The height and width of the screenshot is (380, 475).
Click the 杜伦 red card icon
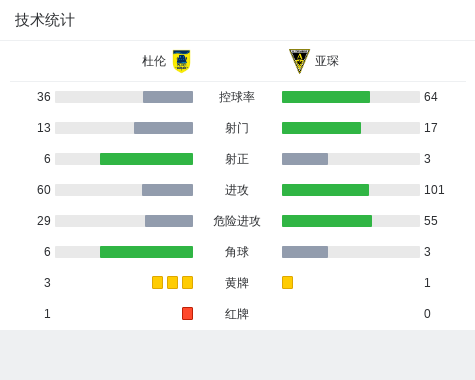click(187, 314)
